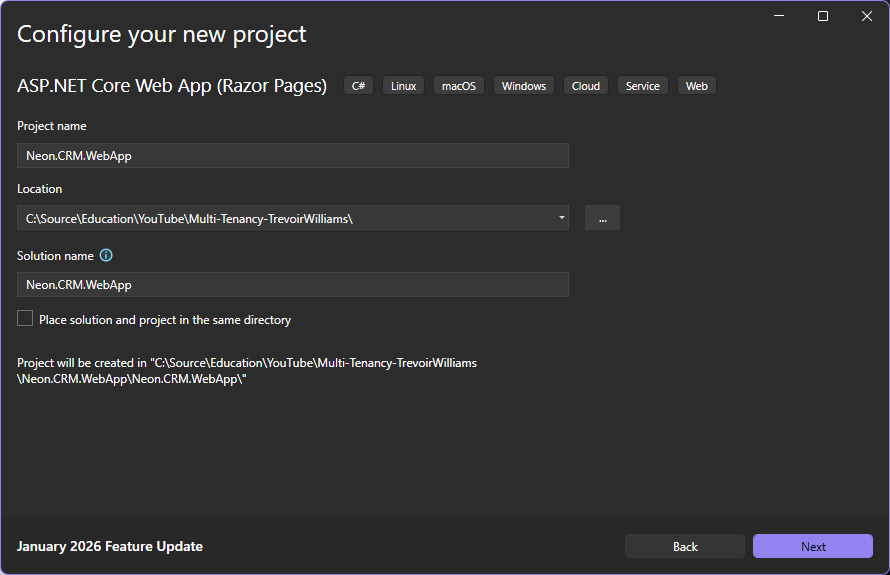The width and height of the screenshot is (890, 575).
Task: Click the Solution name text field
Action: [292, 285]
